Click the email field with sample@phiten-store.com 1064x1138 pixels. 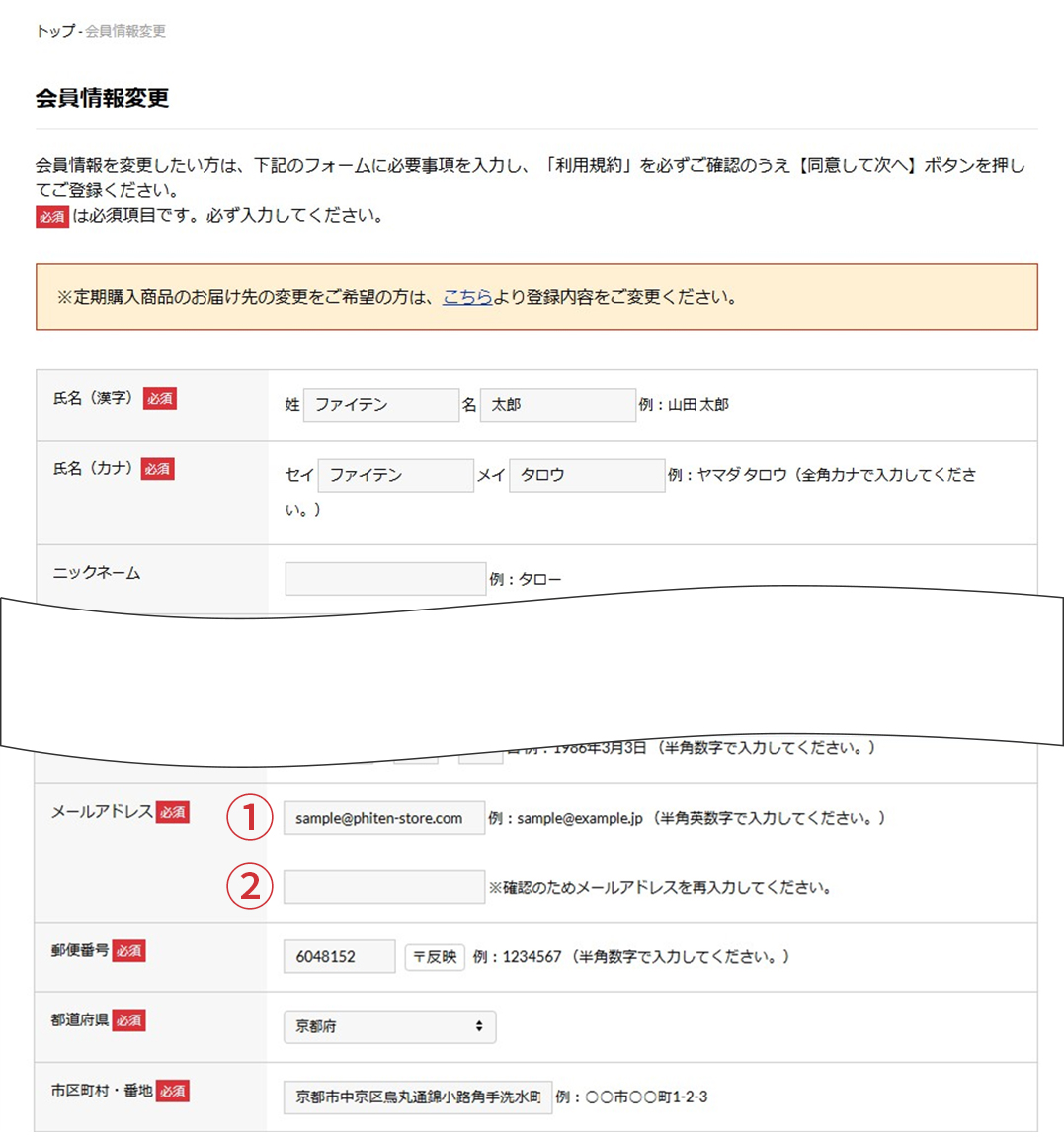coord(383,818)
